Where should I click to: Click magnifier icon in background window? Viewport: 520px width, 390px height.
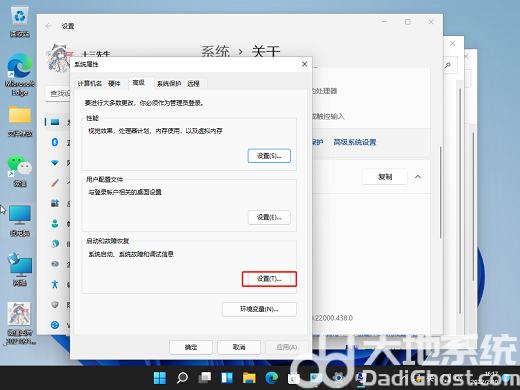(x=448, y=65)
